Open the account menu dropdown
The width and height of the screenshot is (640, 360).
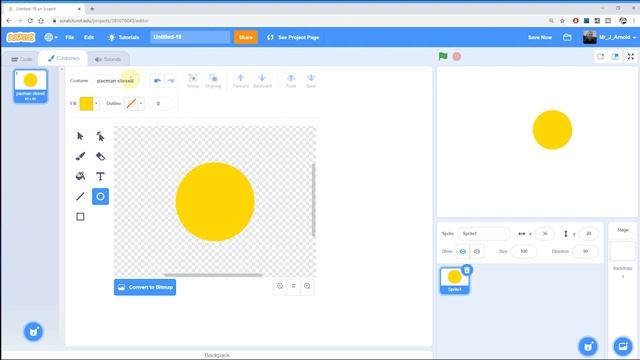[x=609, y=37]
